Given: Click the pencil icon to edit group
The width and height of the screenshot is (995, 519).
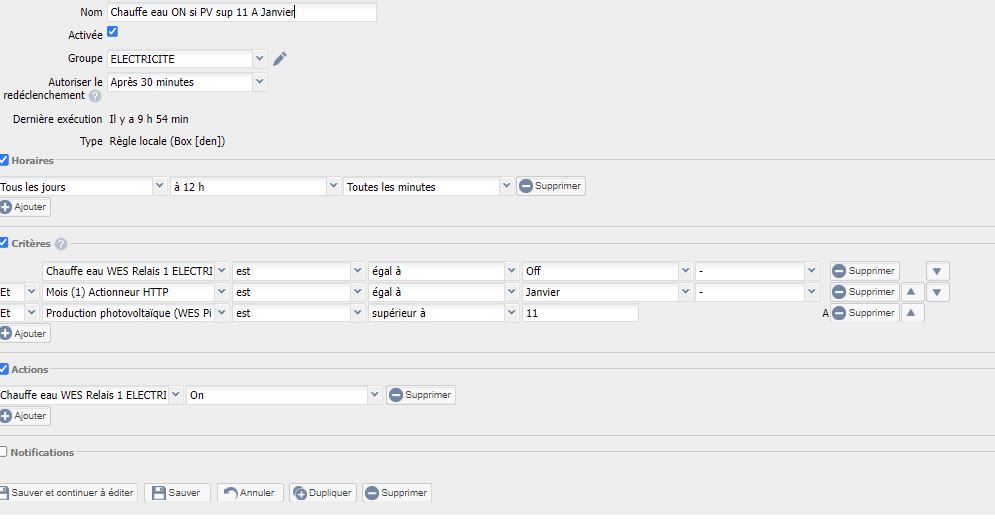Looking at the screenshot, I should (280, 59).
